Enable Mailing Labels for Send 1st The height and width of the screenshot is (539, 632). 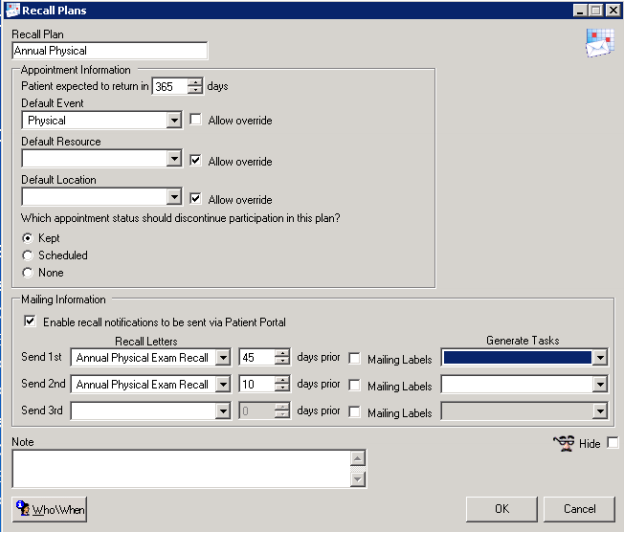pyautogui.click(x=354, y=358)
